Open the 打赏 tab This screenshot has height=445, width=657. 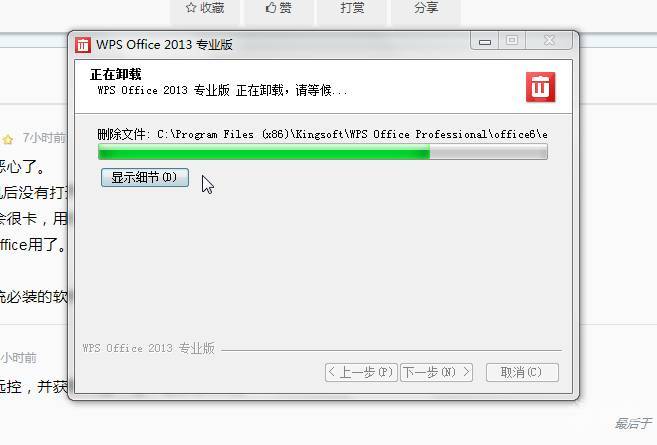click(x=352, y=8)
